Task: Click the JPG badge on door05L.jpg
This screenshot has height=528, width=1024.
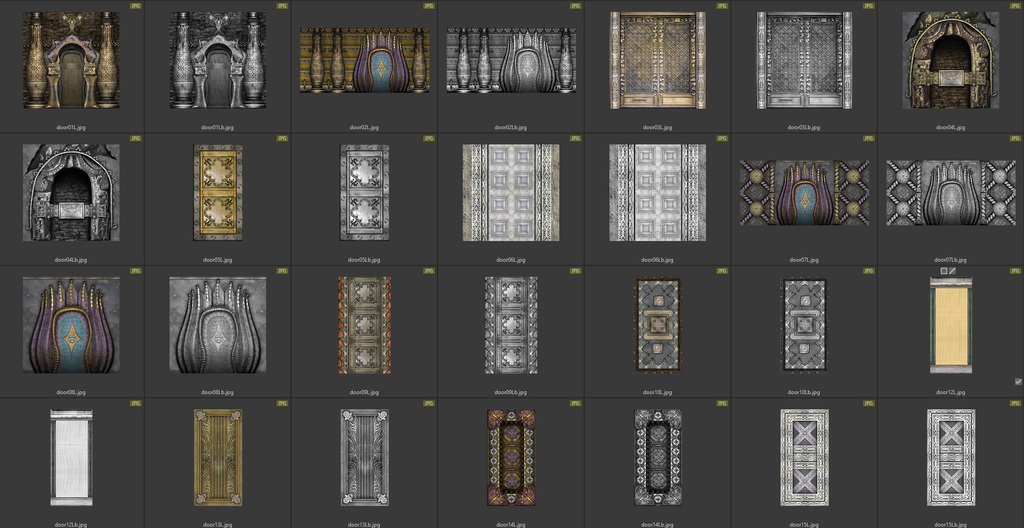Action: [x=282, y=138]
